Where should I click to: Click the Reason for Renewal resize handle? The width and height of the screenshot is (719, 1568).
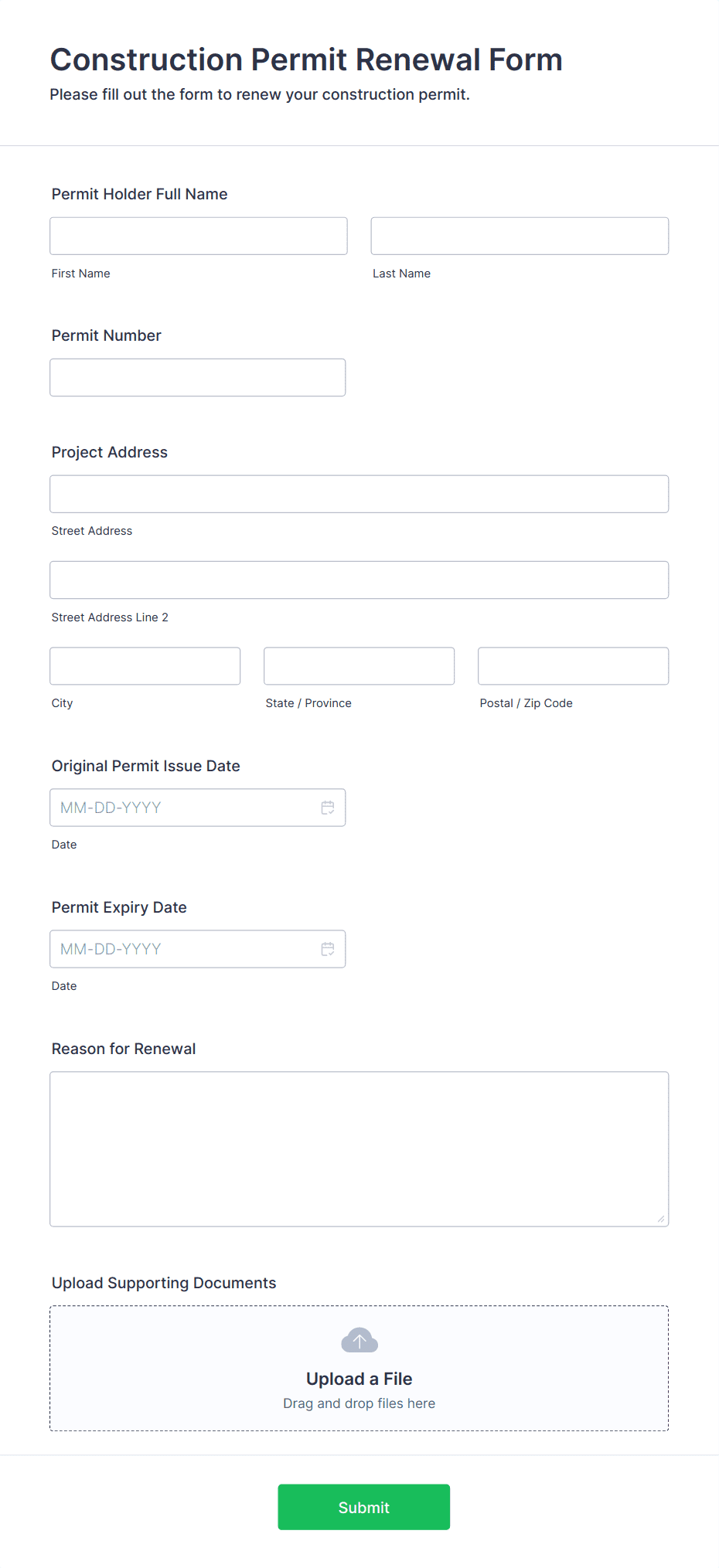point(660,1218)
